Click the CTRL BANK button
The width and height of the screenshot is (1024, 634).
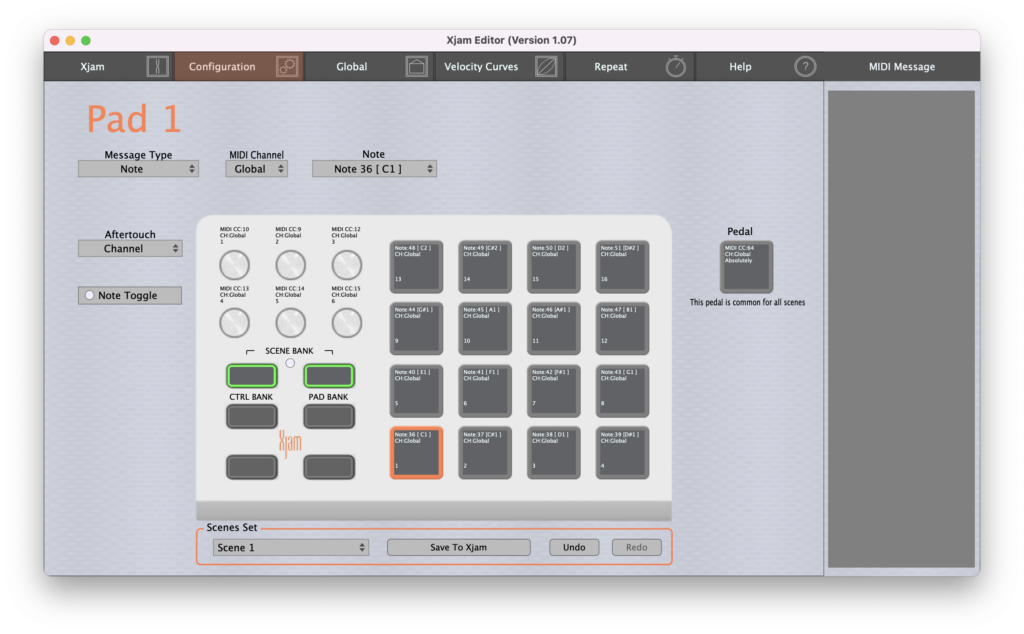(x=251, y=417)
